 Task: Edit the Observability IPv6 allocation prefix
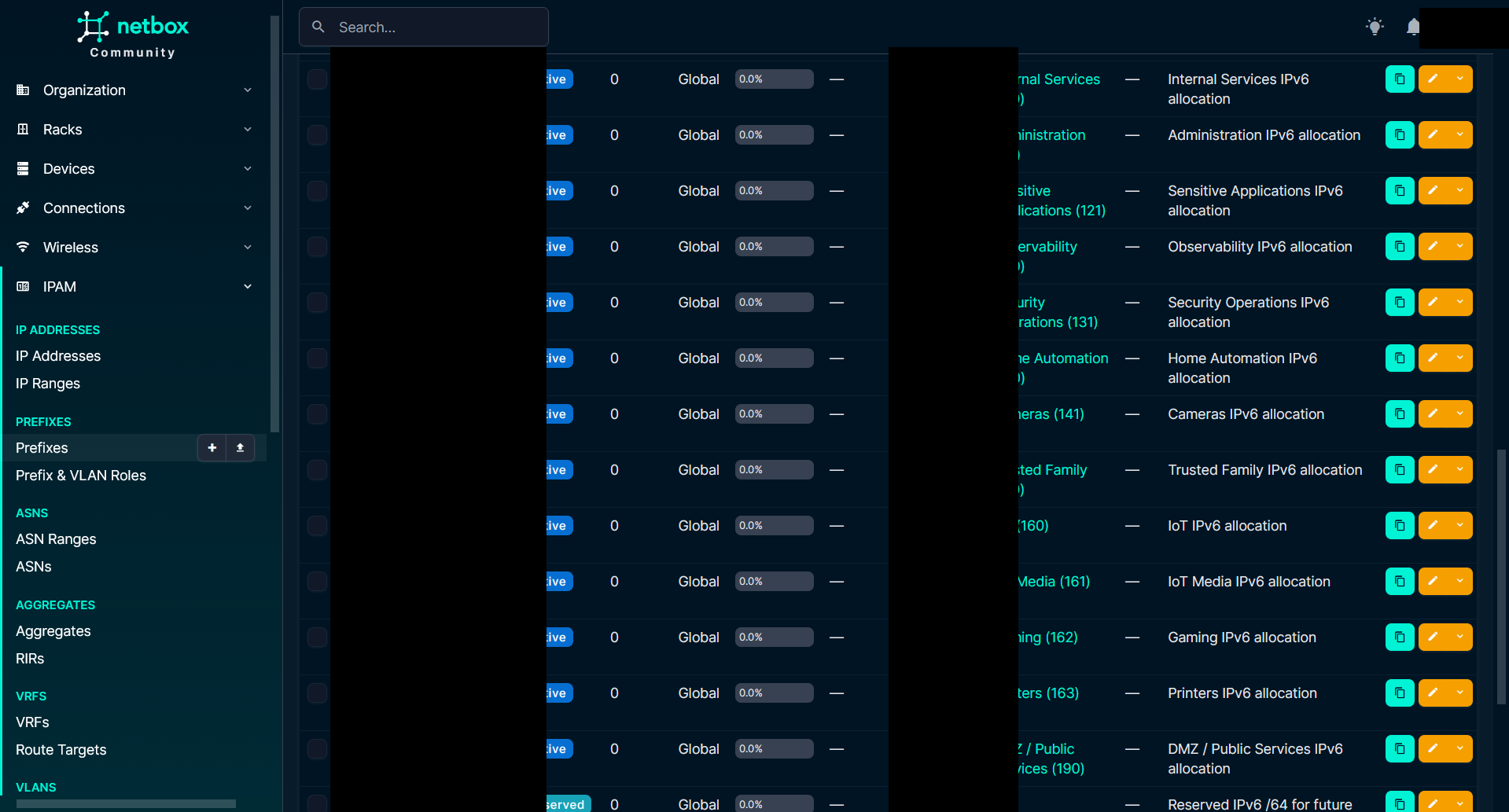[1433, 246]
